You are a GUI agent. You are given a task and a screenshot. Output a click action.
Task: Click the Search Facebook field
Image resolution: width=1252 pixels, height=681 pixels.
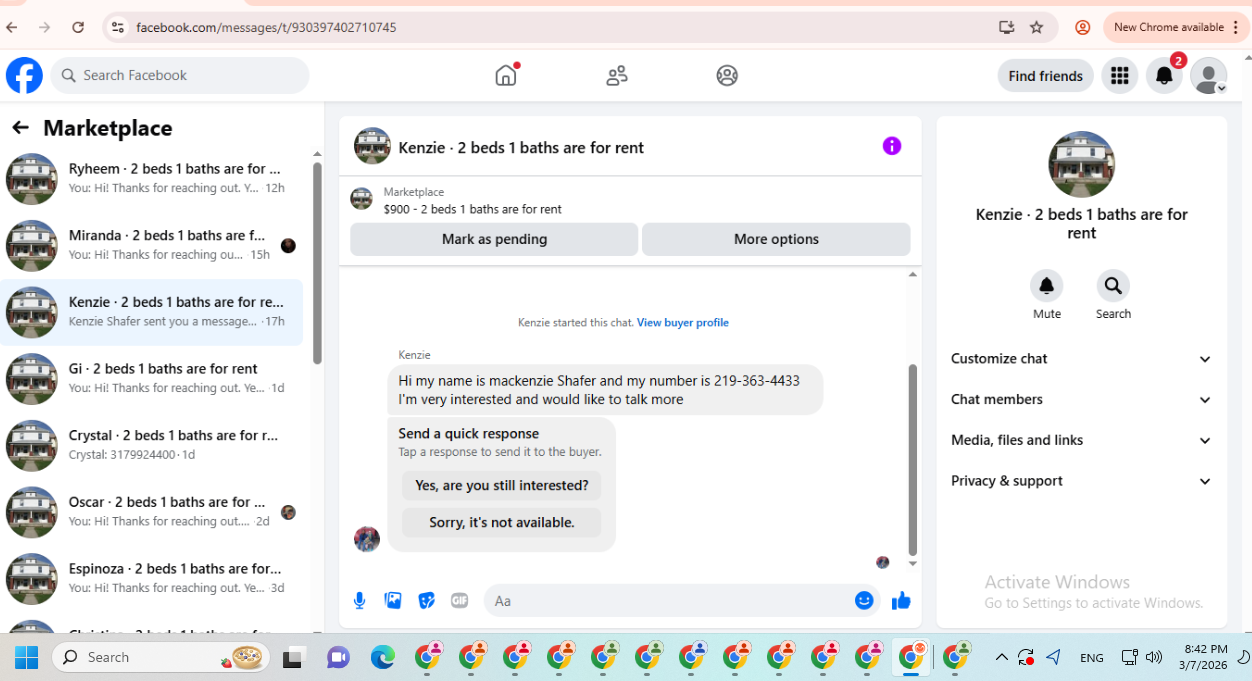(x=180, y=75)
